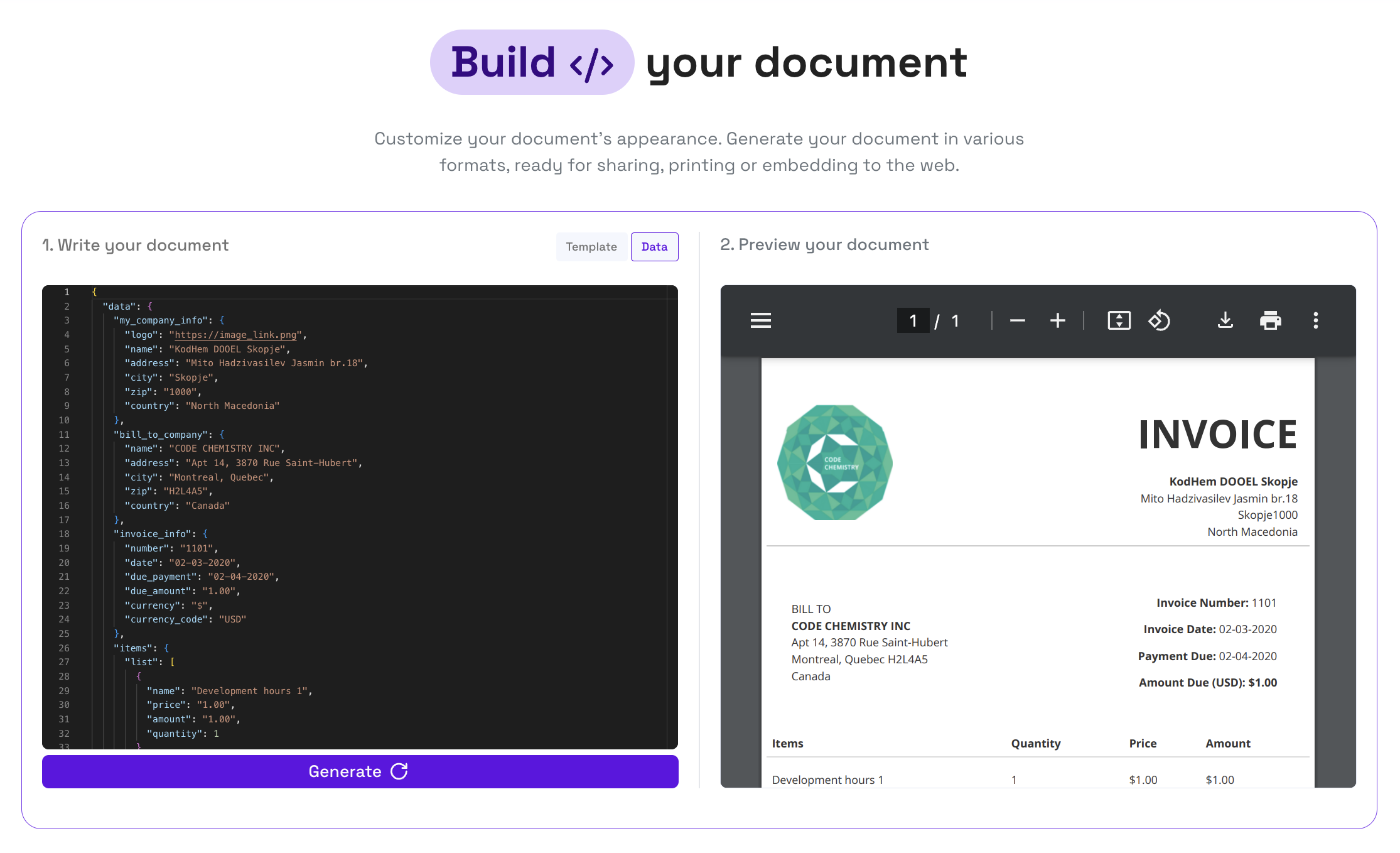Download the PDF document
The height and width of the screenshot is (853, 1400).
(x=1225, y=320)
